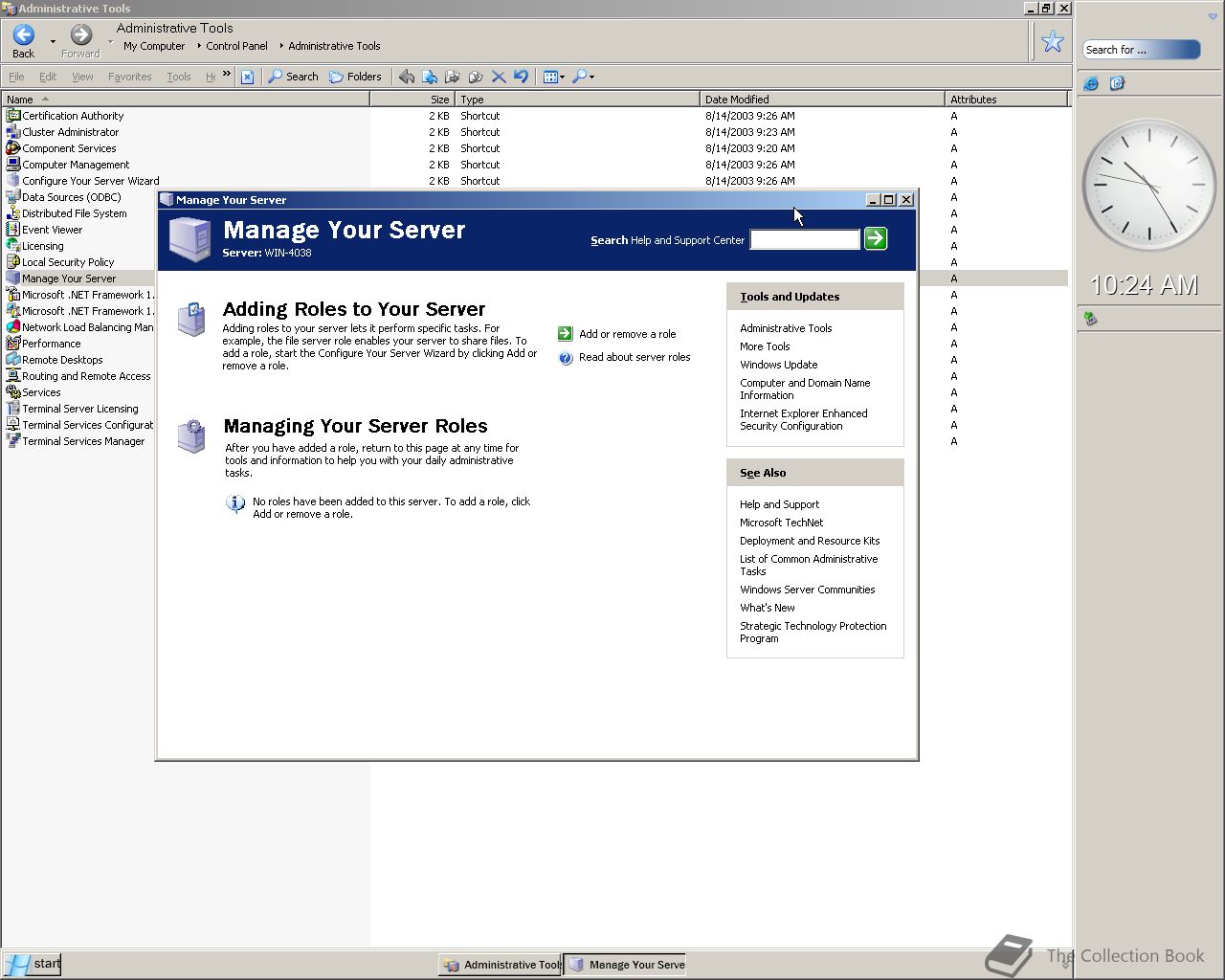
Task: Select the Local Security Policy icon
Action: click(x=13, y=262)
